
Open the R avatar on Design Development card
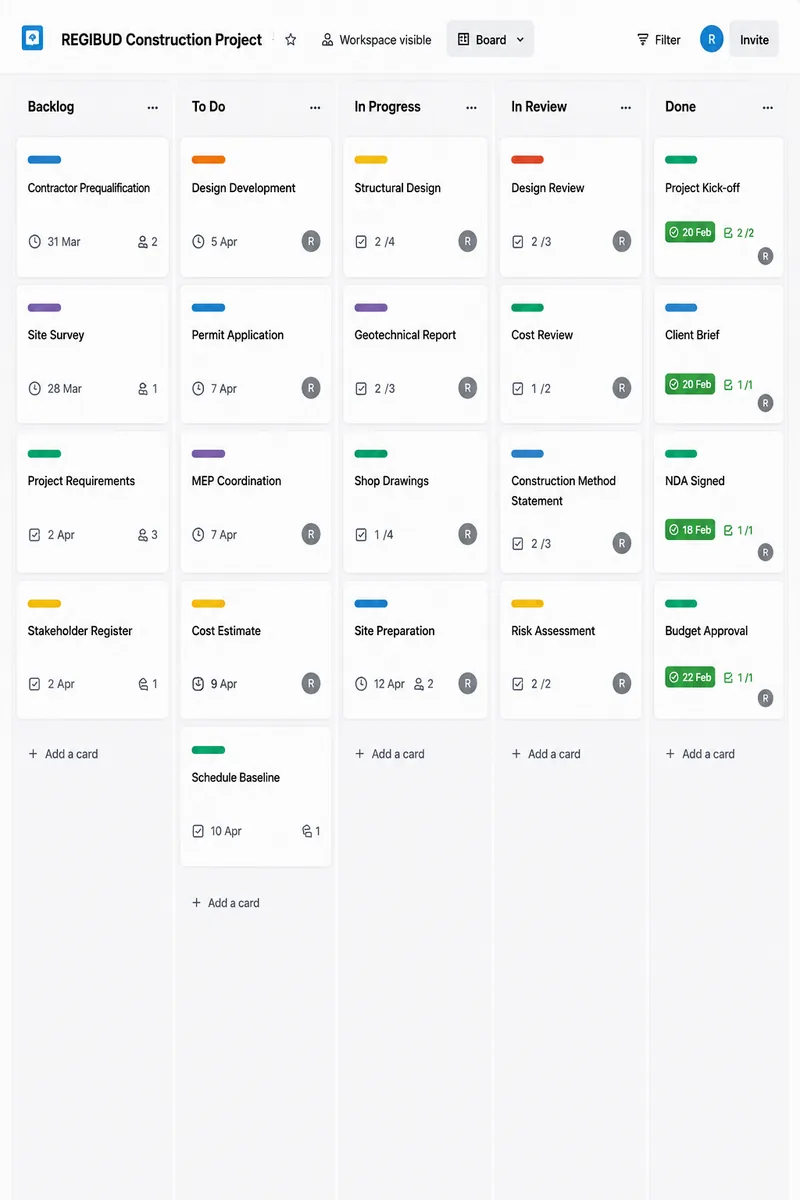pyautogui.click(x=311, y=241)
